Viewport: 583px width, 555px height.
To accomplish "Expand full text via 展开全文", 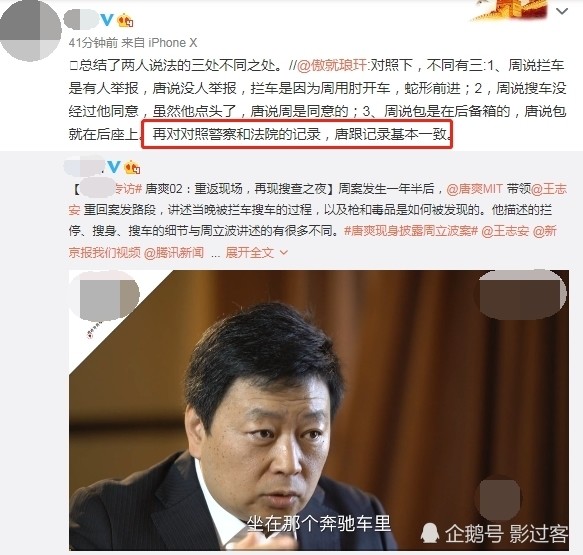I will pos(250,253).
